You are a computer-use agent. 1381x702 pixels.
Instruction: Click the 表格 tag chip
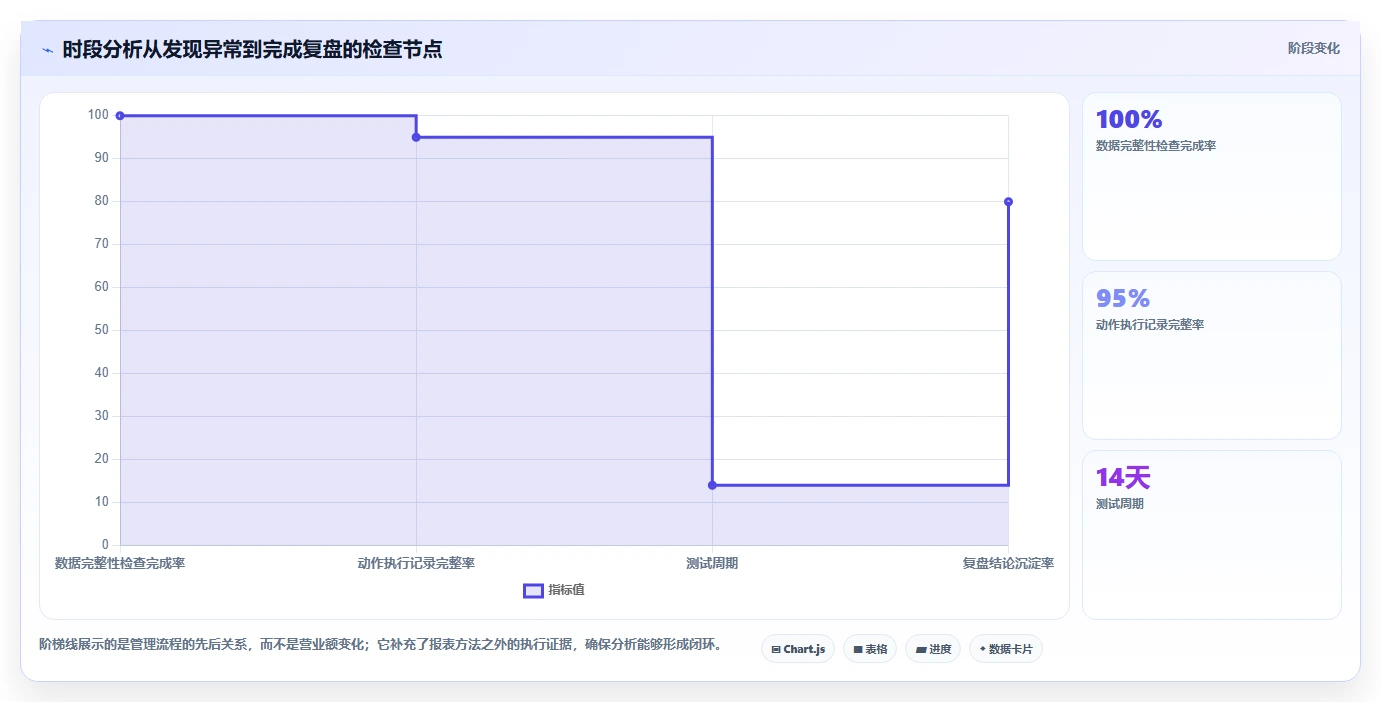(x=870, y=649)
